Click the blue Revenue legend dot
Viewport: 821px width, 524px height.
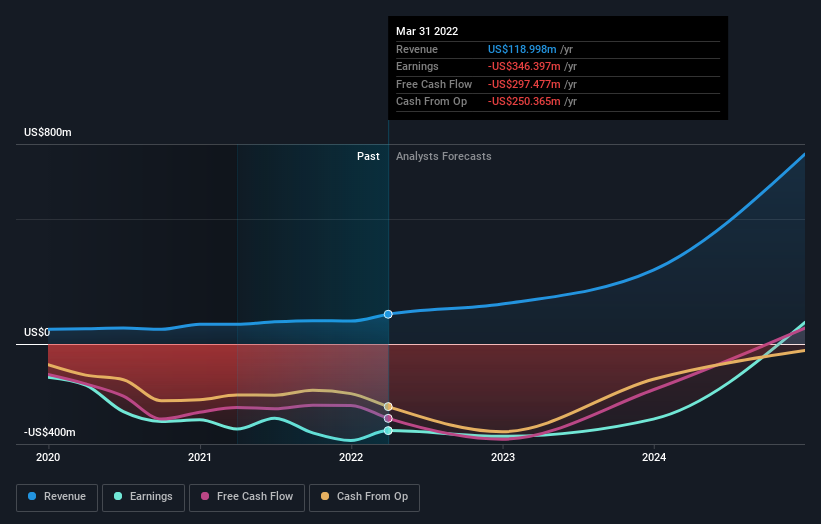pyautogui.click(x=32, y=496)
